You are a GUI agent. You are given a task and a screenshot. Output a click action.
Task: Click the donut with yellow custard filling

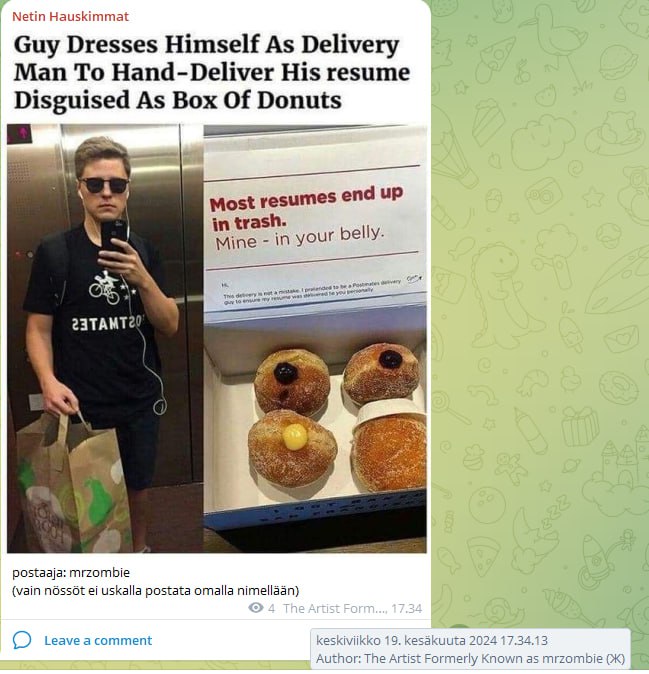pyautogui.click(x=292, y=448)
